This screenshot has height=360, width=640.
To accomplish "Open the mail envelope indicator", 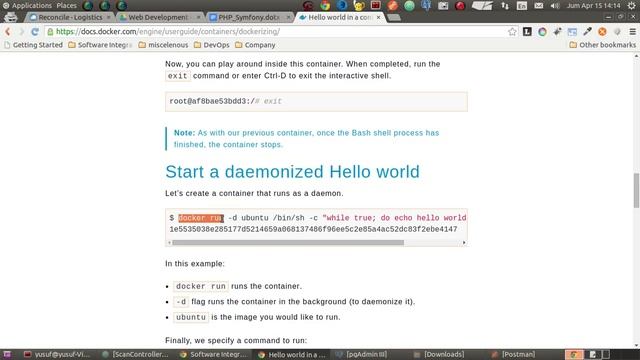I will coord(539,5).
